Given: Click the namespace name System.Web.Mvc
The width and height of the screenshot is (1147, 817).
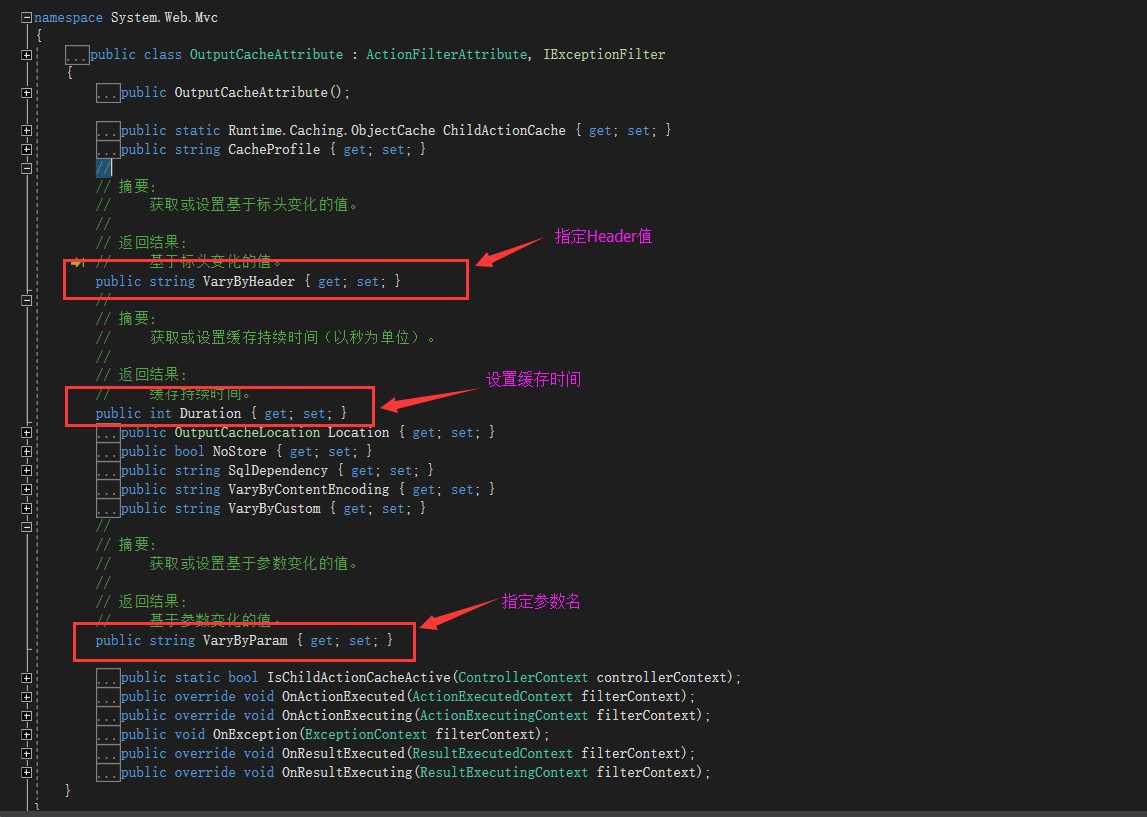Looking at the screenshot, I should point(164,18).
